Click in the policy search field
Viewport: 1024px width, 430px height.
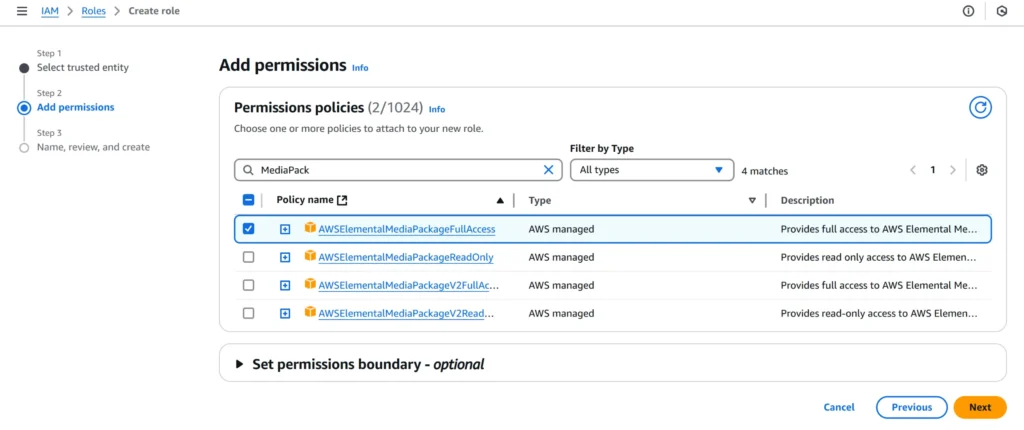[x=397, y=170]
